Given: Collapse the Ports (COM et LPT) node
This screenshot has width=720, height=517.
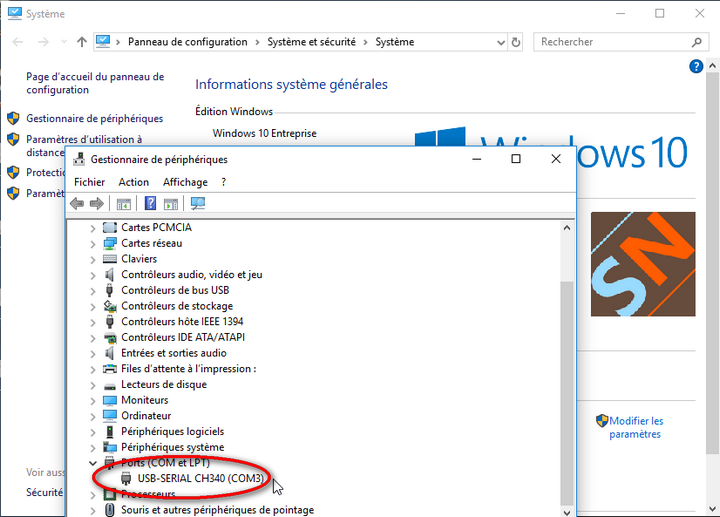Looking at the screenshot, I should coord(93,463).
